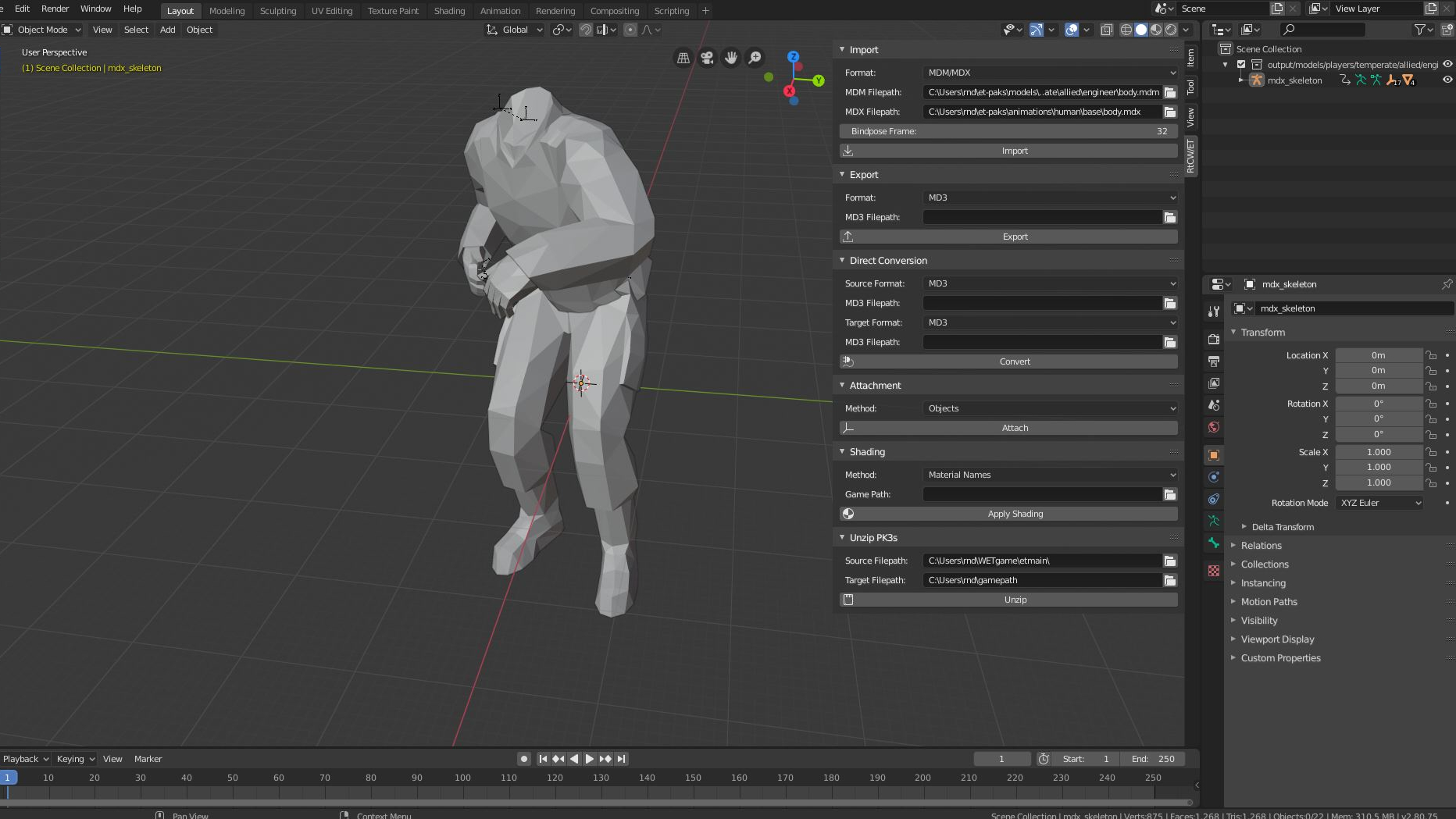Toggle perspective/orthographic grid view icon
1456x819 pixels.
tap(683, 58)
